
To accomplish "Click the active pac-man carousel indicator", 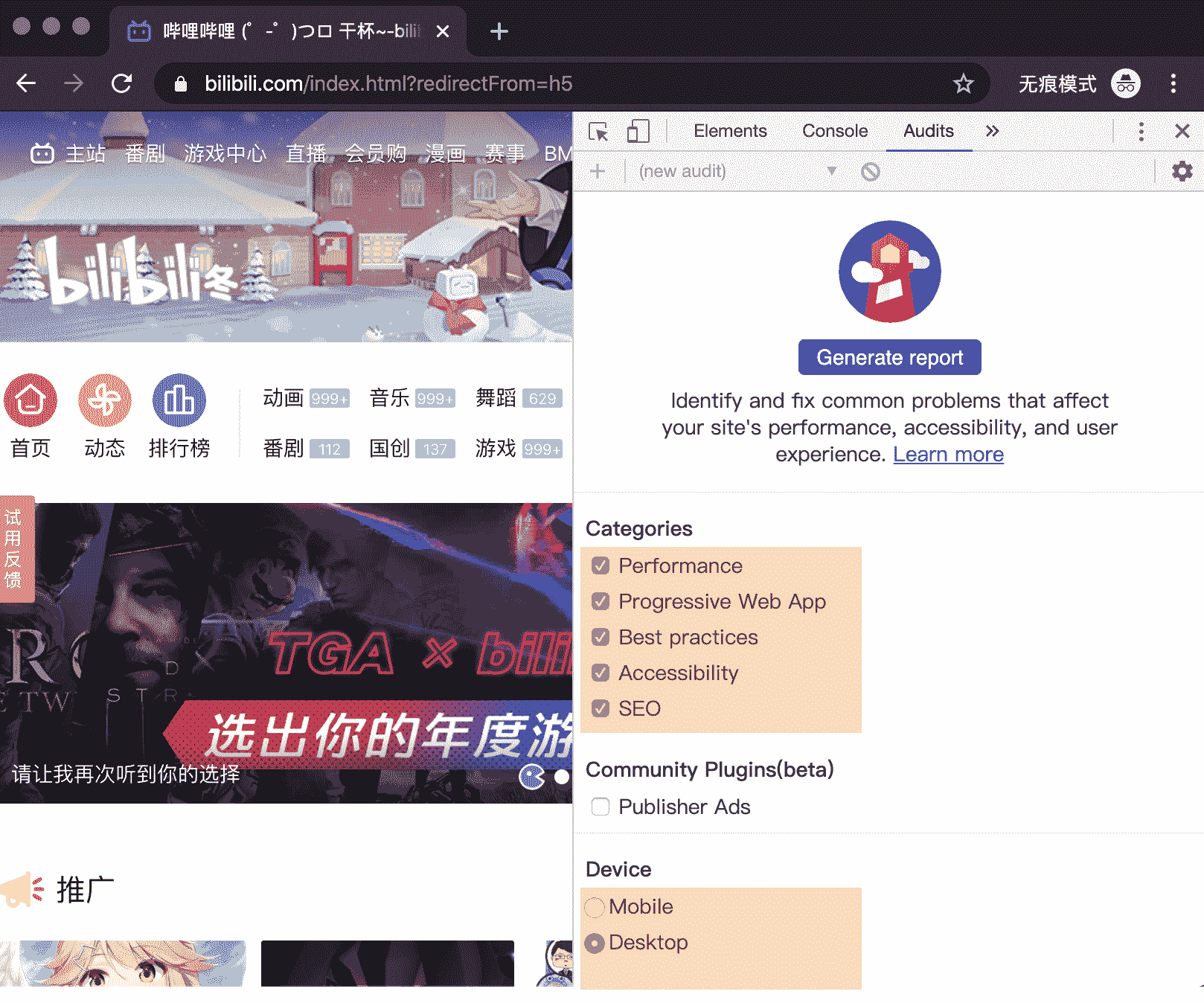I will tap(531, 777).
